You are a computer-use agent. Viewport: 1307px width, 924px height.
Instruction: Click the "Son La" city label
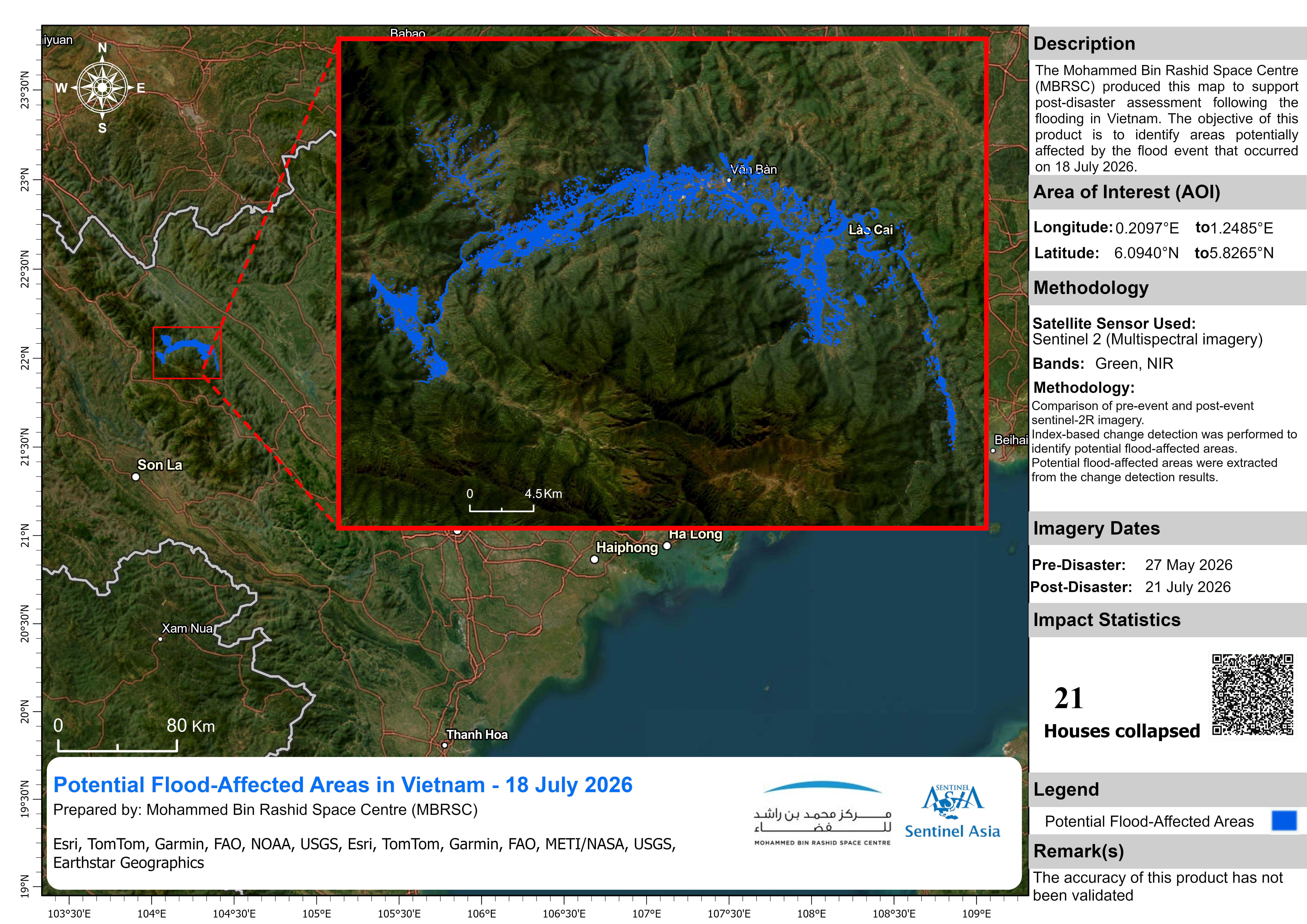(160, 465)
